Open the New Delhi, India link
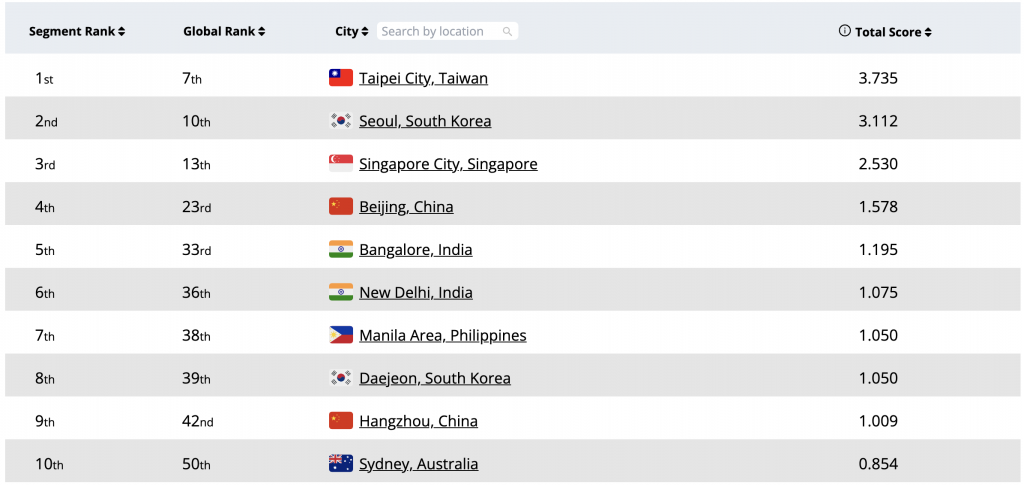 (x=415, y=292)
